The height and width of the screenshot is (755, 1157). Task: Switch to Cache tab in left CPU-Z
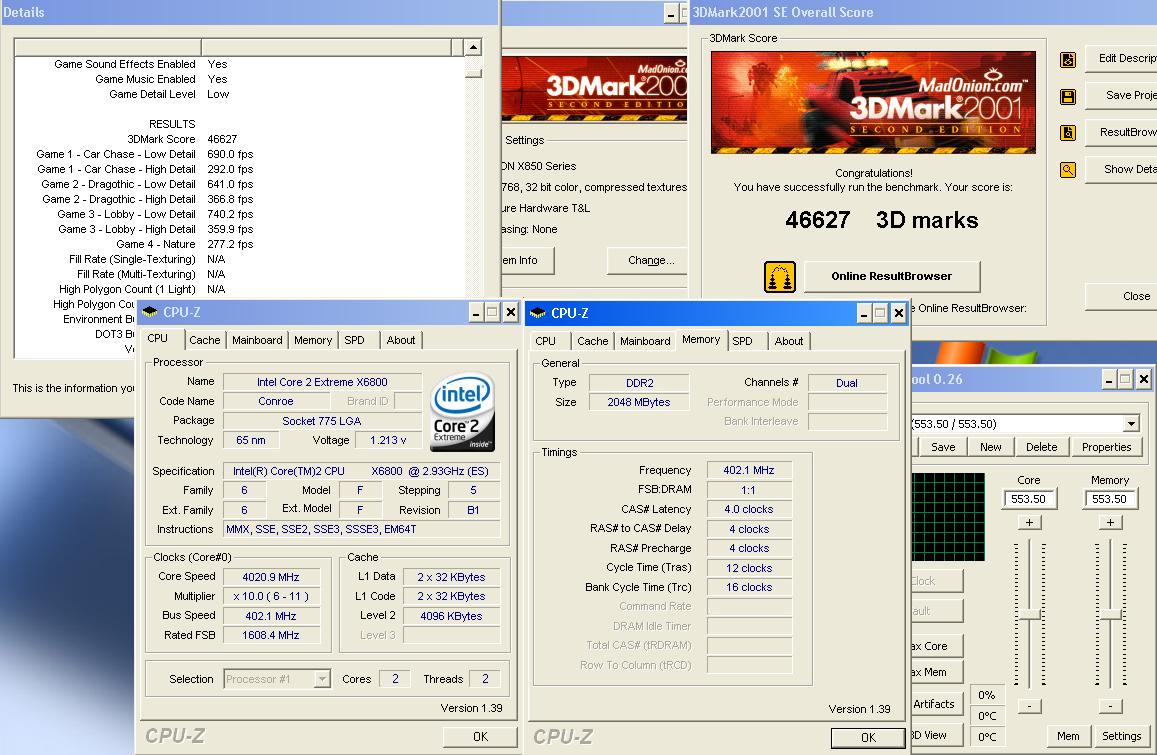pos(204,340)
